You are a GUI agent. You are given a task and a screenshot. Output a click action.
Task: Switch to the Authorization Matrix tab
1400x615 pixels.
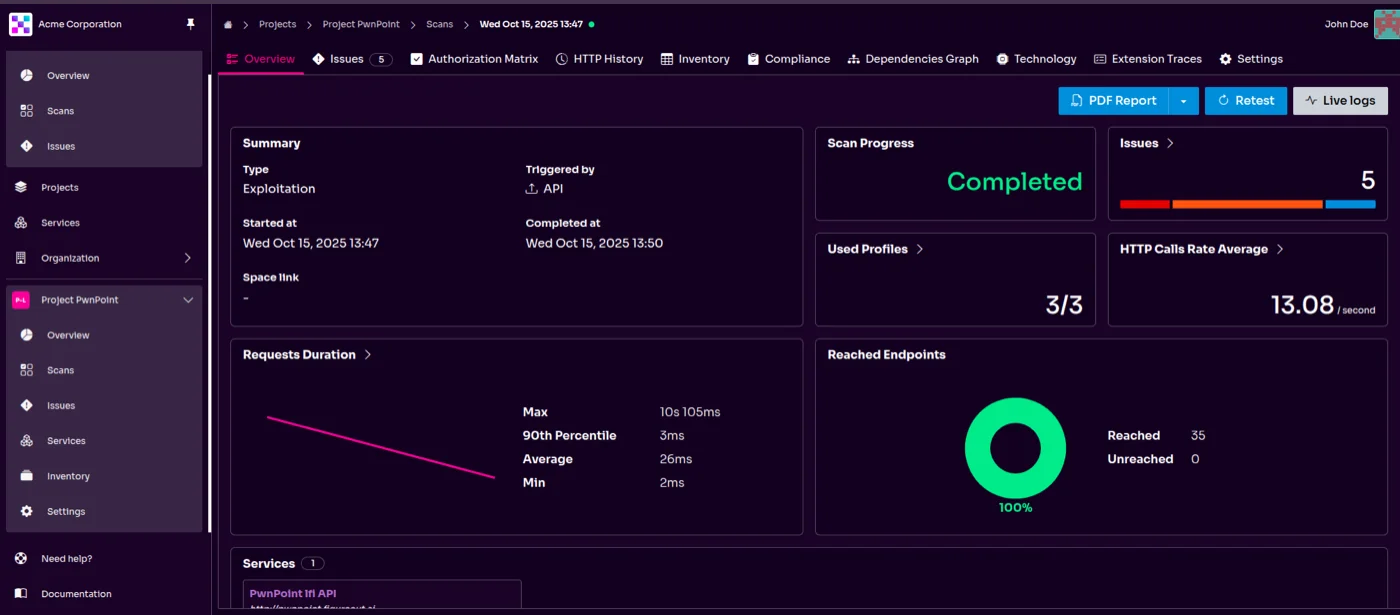[475, 59]
